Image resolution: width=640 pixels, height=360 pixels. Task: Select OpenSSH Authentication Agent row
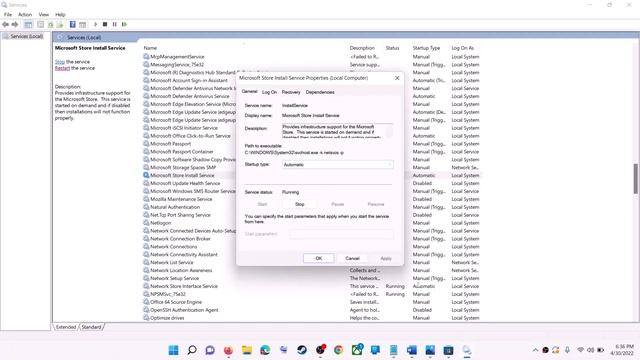tap(184, 310)
